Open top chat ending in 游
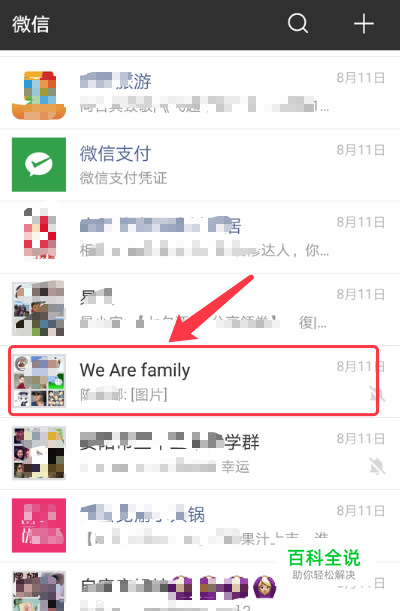The width and height of the screenshot is (400, 611). (200, 93)
